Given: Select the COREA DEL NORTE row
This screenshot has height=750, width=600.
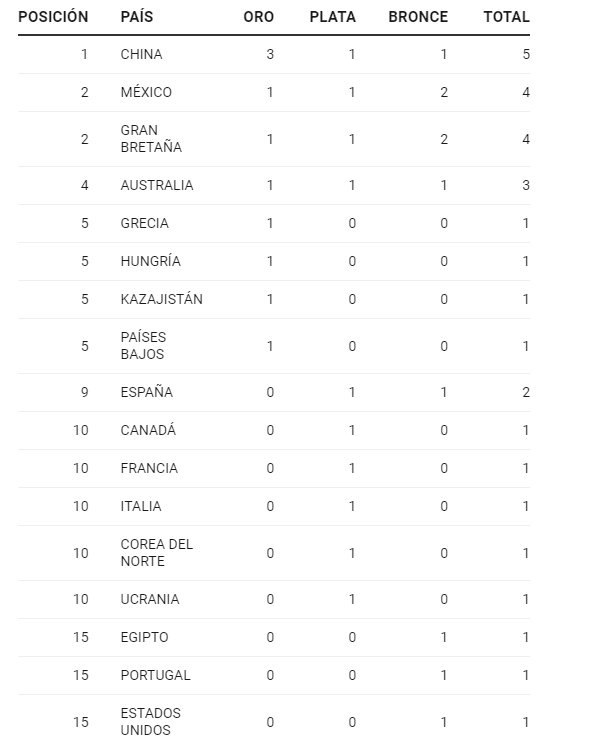Looking at the screenshot, I should coord(156,553).
